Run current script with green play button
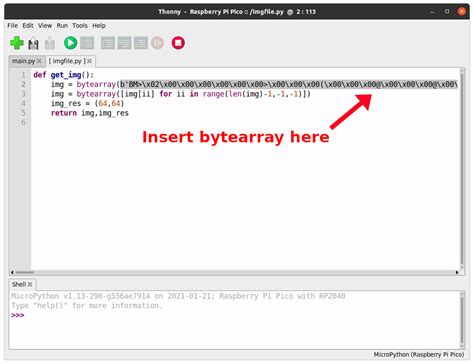This screenshot has height=364, width=474. pos(70,43)
